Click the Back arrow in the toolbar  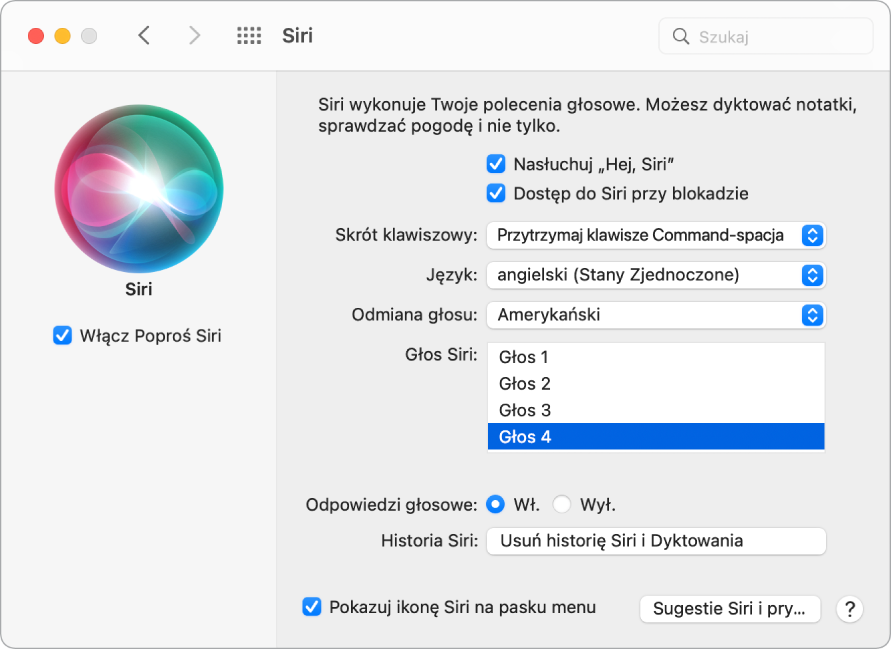144,34
